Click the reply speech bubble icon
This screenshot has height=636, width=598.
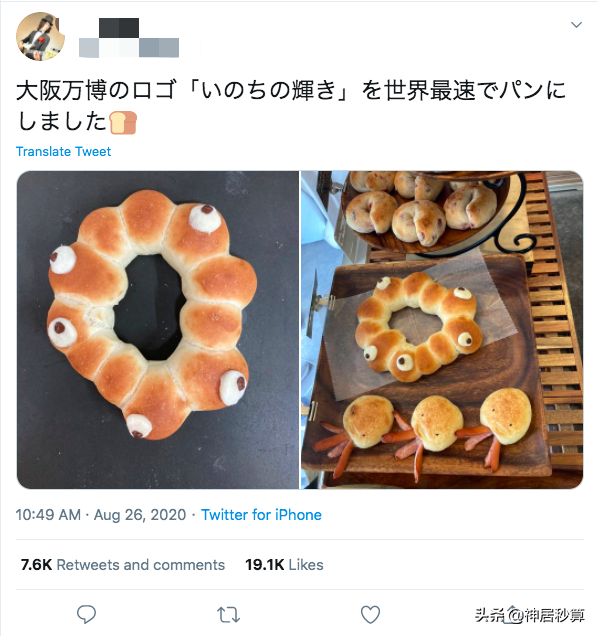tap(86, 614)
